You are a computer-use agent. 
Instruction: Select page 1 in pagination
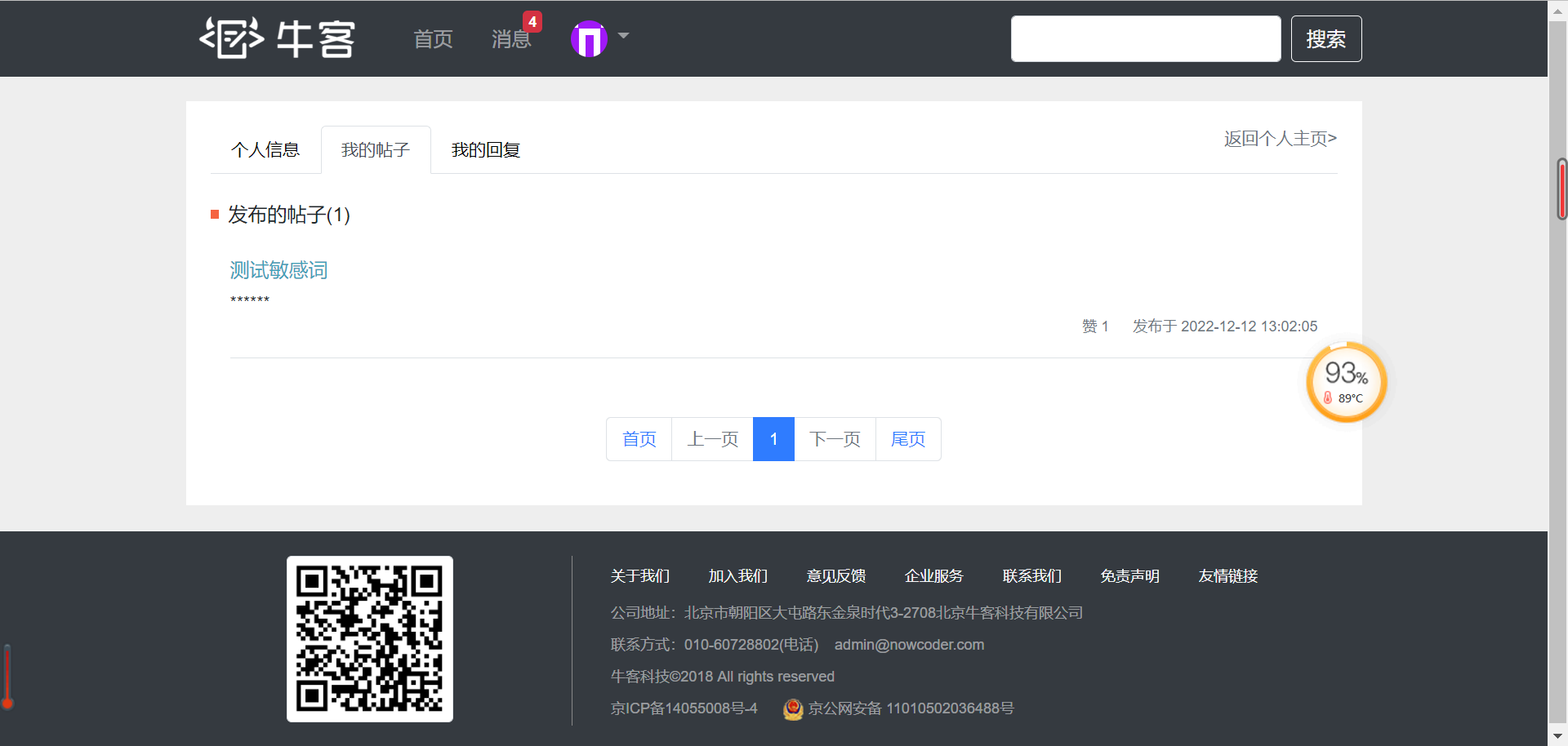coord(773,439)
